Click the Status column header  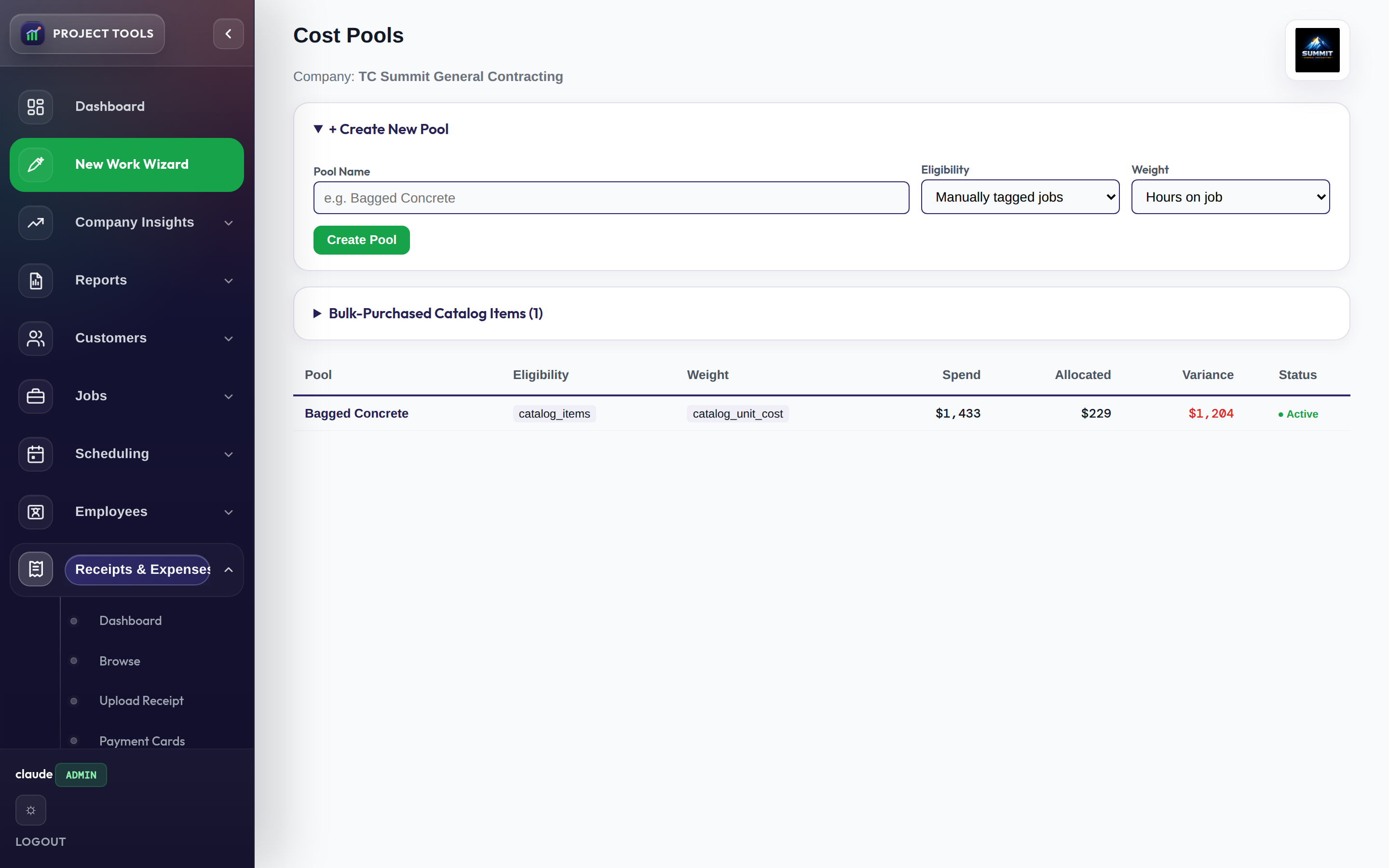1297,375
